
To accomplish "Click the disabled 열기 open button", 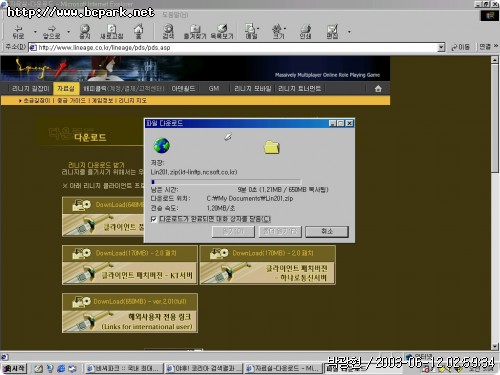I will tap(233, 231).
